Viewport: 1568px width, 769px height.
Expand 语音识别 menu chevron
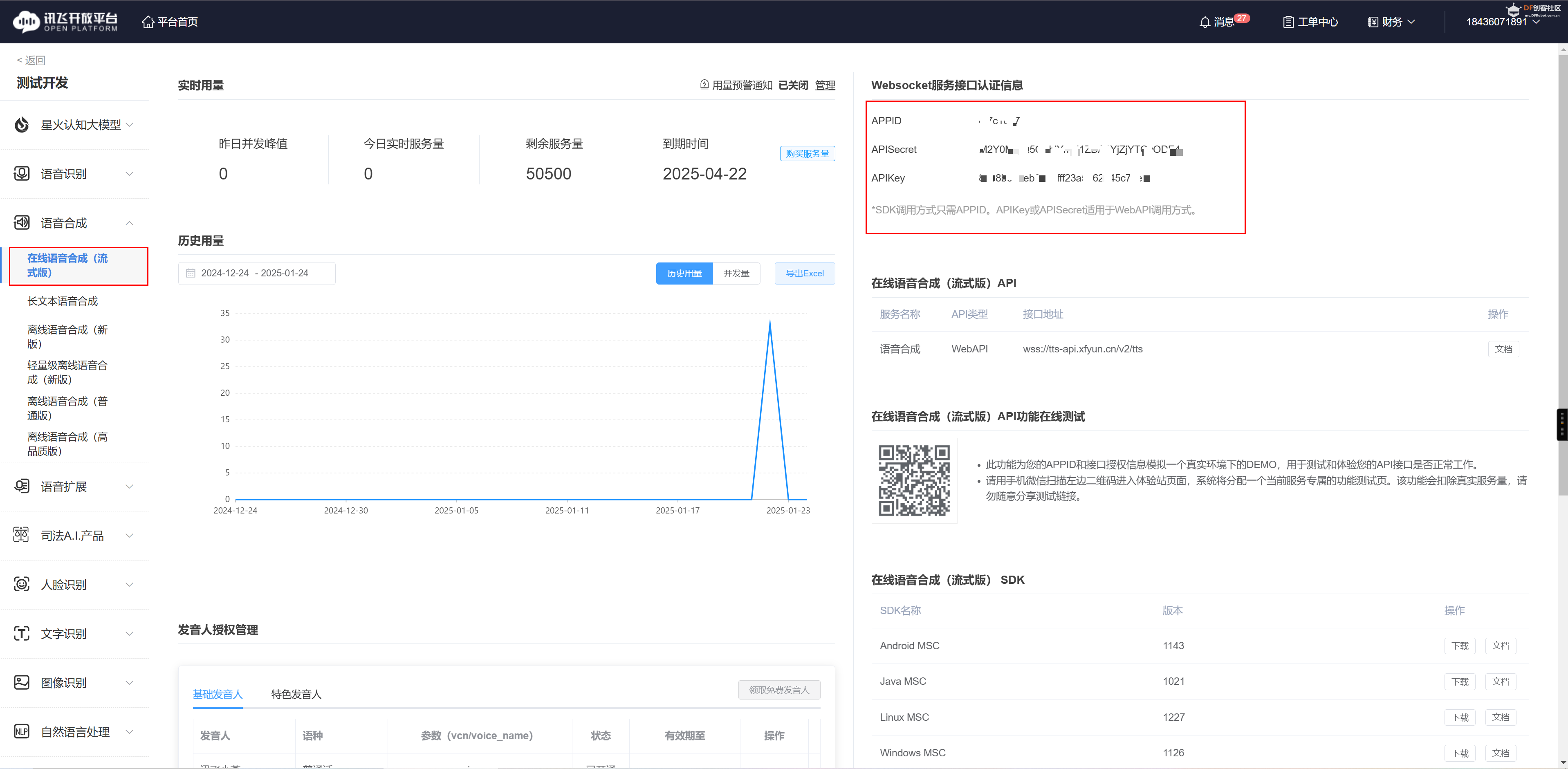pyautogui.click(x=129, y=173)
